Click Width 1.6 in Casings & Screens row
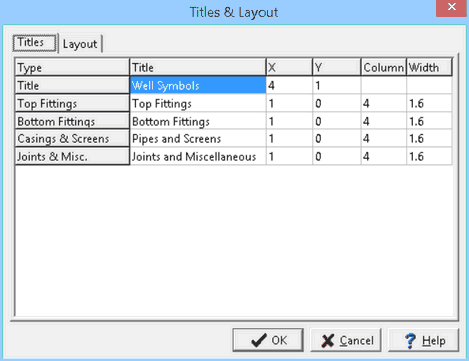Image resolution: width=469 pixels, height=361 pixels. [429, 138]
